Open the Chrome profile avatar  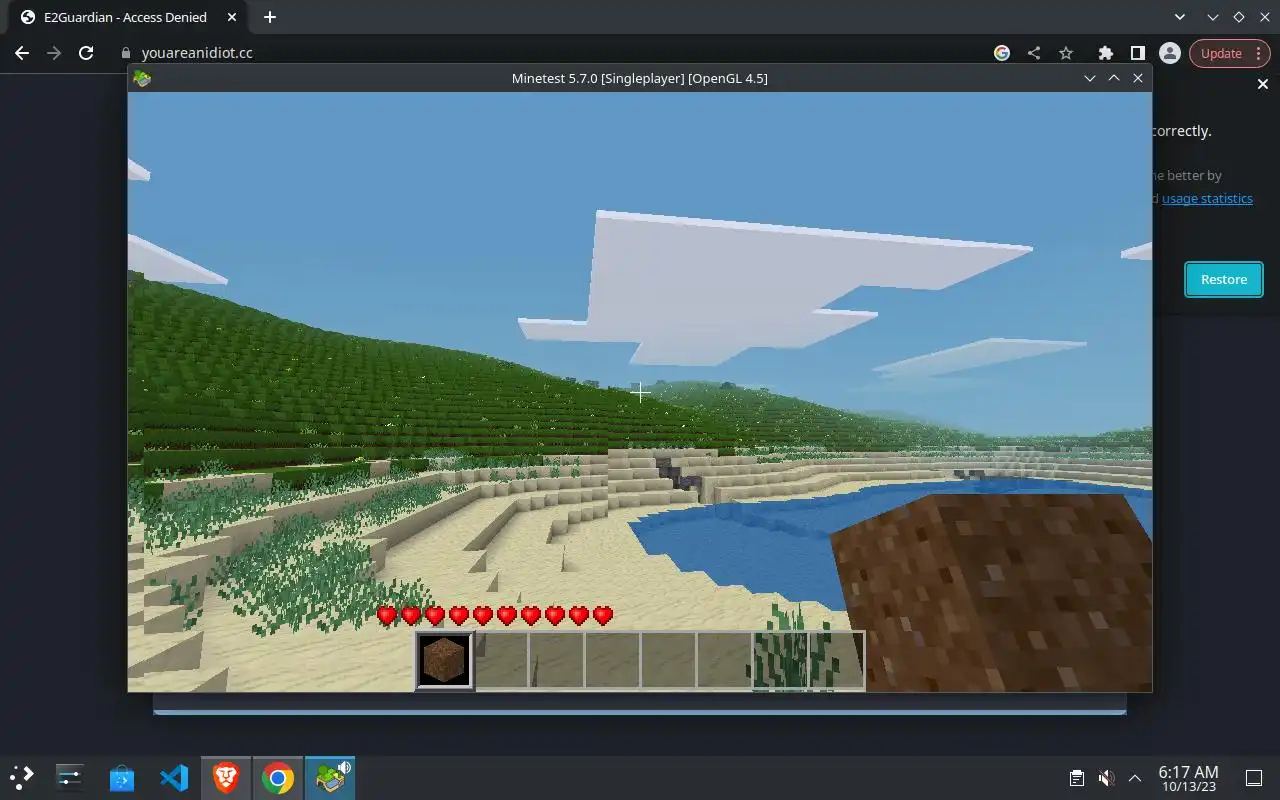click(1169, 53)
